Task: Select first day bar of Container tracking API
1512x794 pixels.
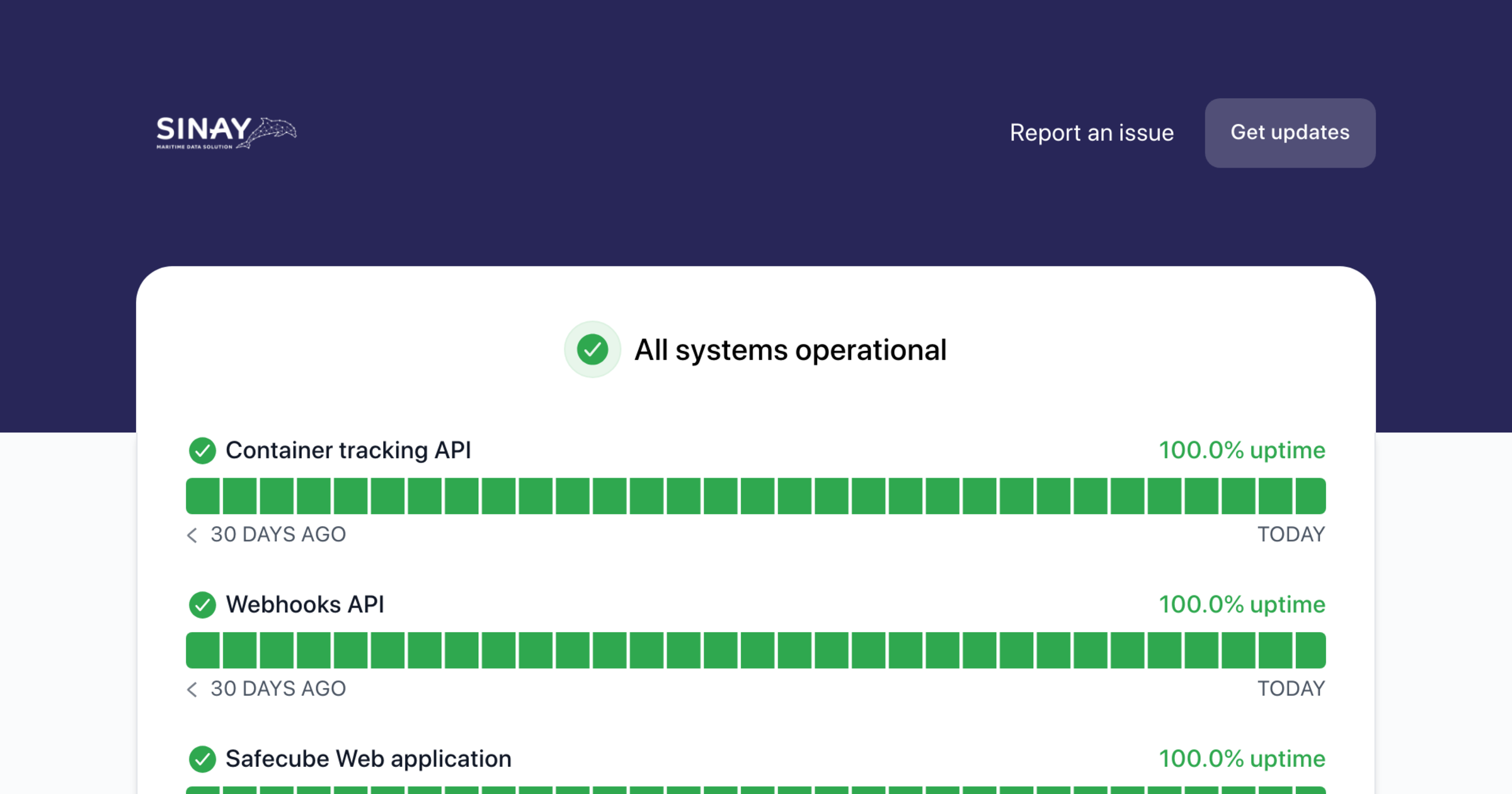Action: coord(203,496)
